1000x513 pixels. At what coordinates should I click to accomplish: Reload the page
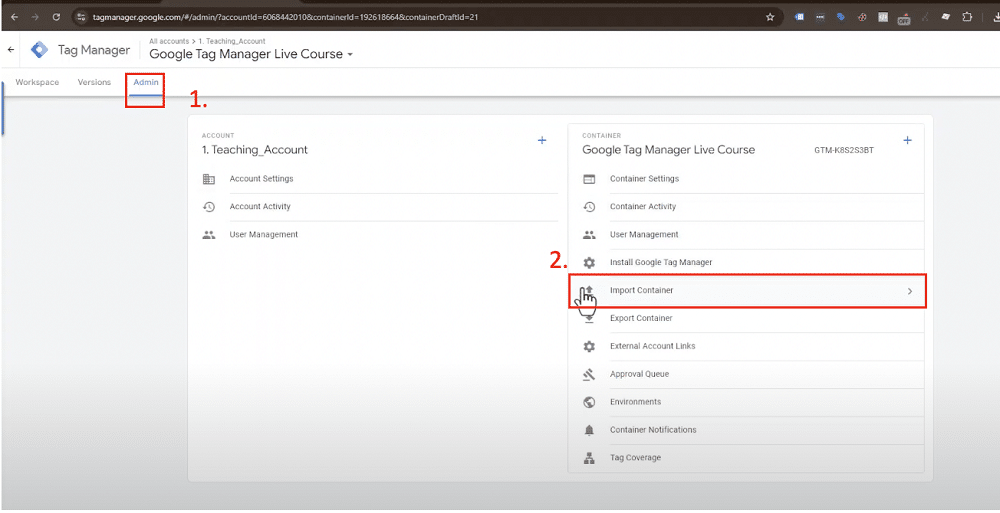point(56,17)
